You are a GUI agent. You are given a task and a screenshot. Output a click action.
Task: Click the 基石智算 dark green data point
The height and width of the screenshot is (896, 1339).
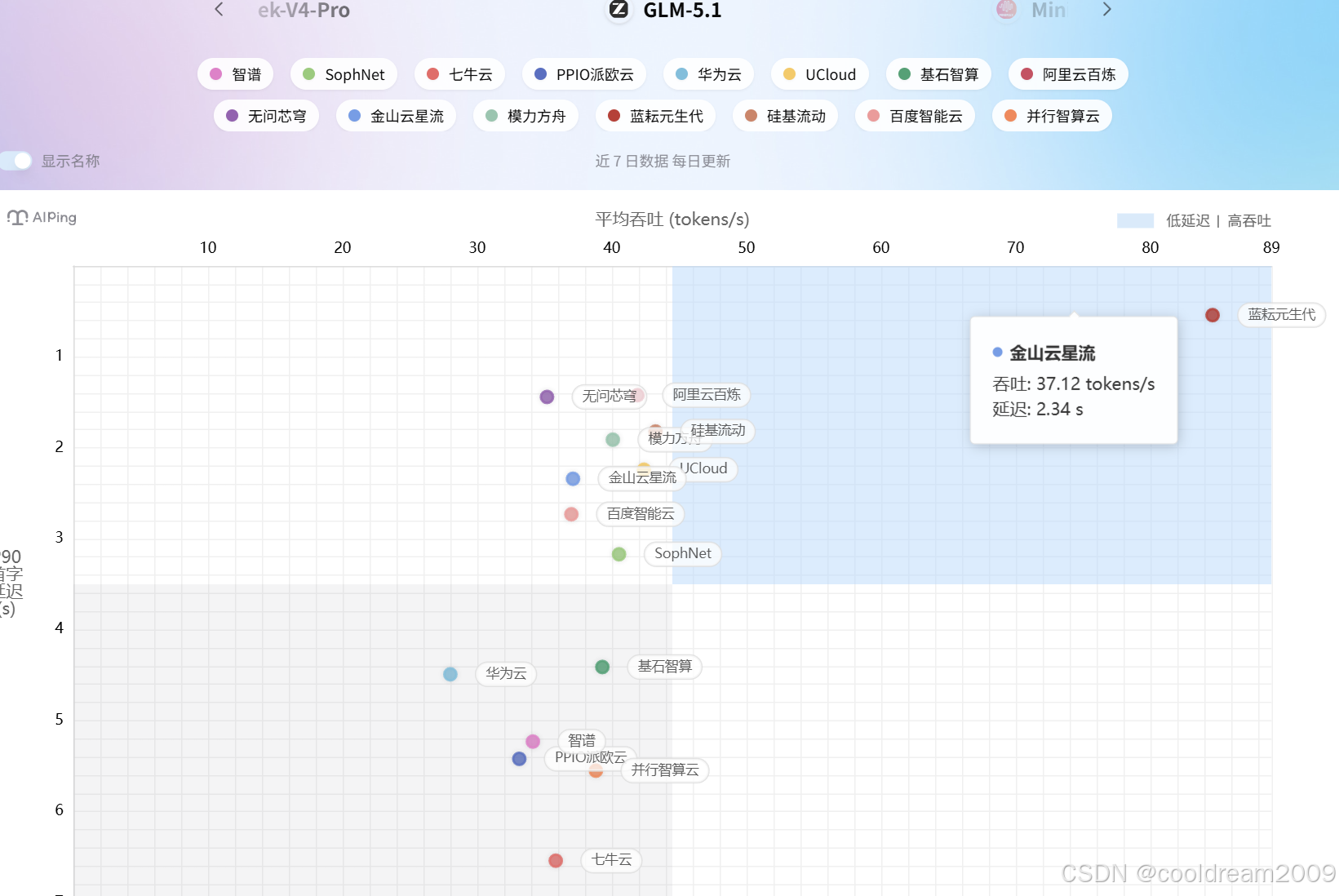[602, 667]
